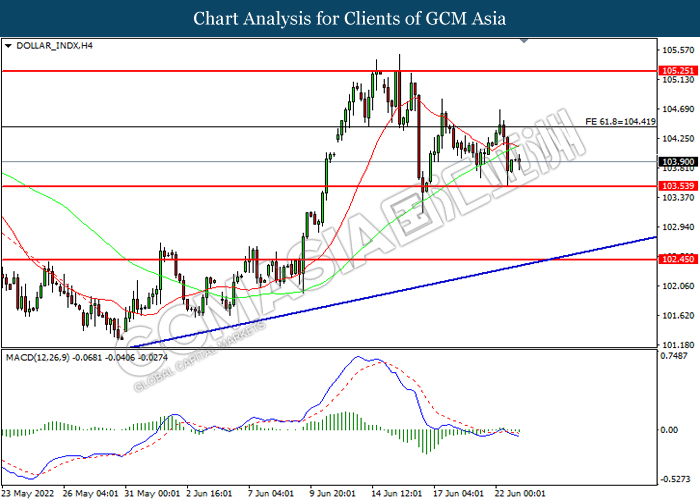The image size is (700, 500).
Task: Click the 26 May 04:01 date label
Action: (91, 493)
